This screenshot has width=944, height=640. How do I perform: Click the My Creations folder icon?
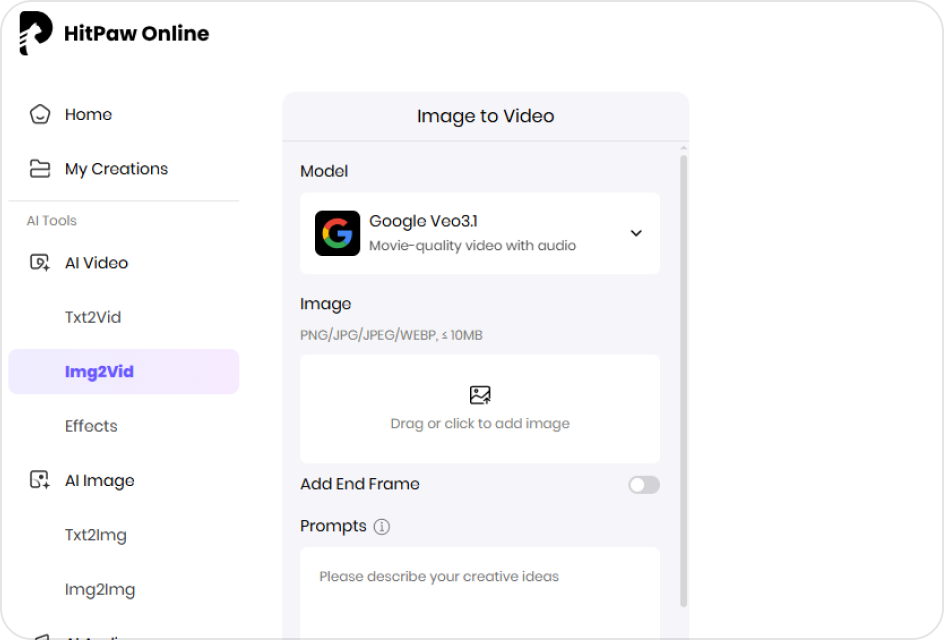40,169
